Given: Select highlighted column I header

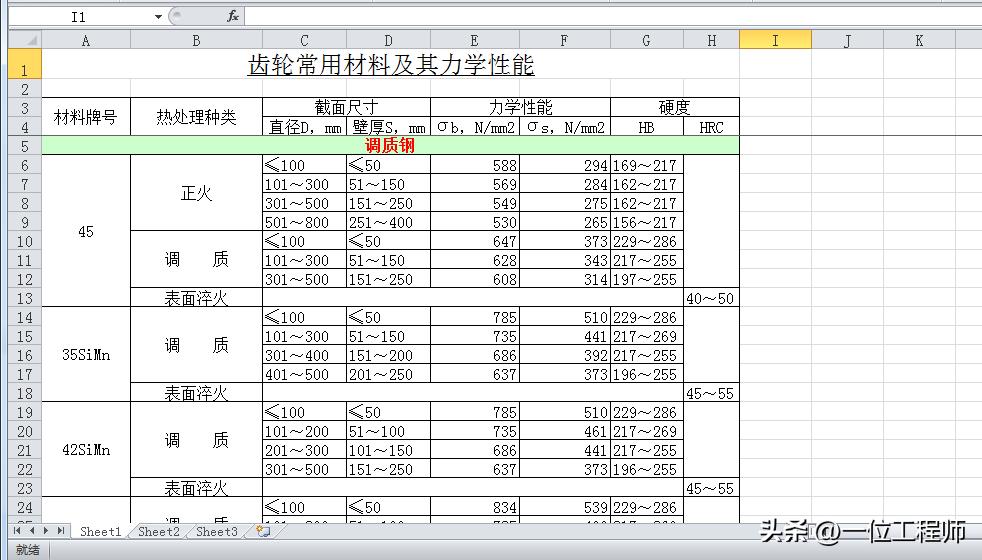Looking at the screenshot, I should pos(775,41).
